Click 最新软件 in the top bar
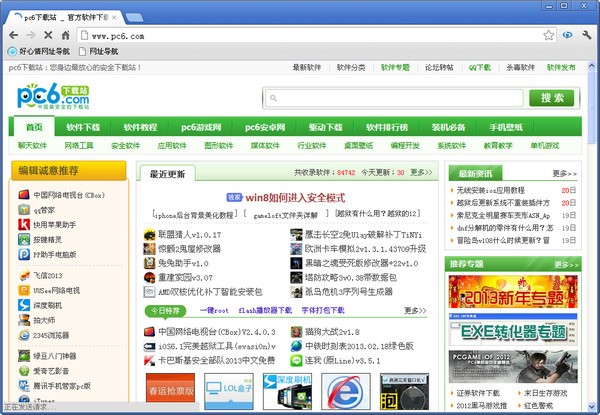 307,67
